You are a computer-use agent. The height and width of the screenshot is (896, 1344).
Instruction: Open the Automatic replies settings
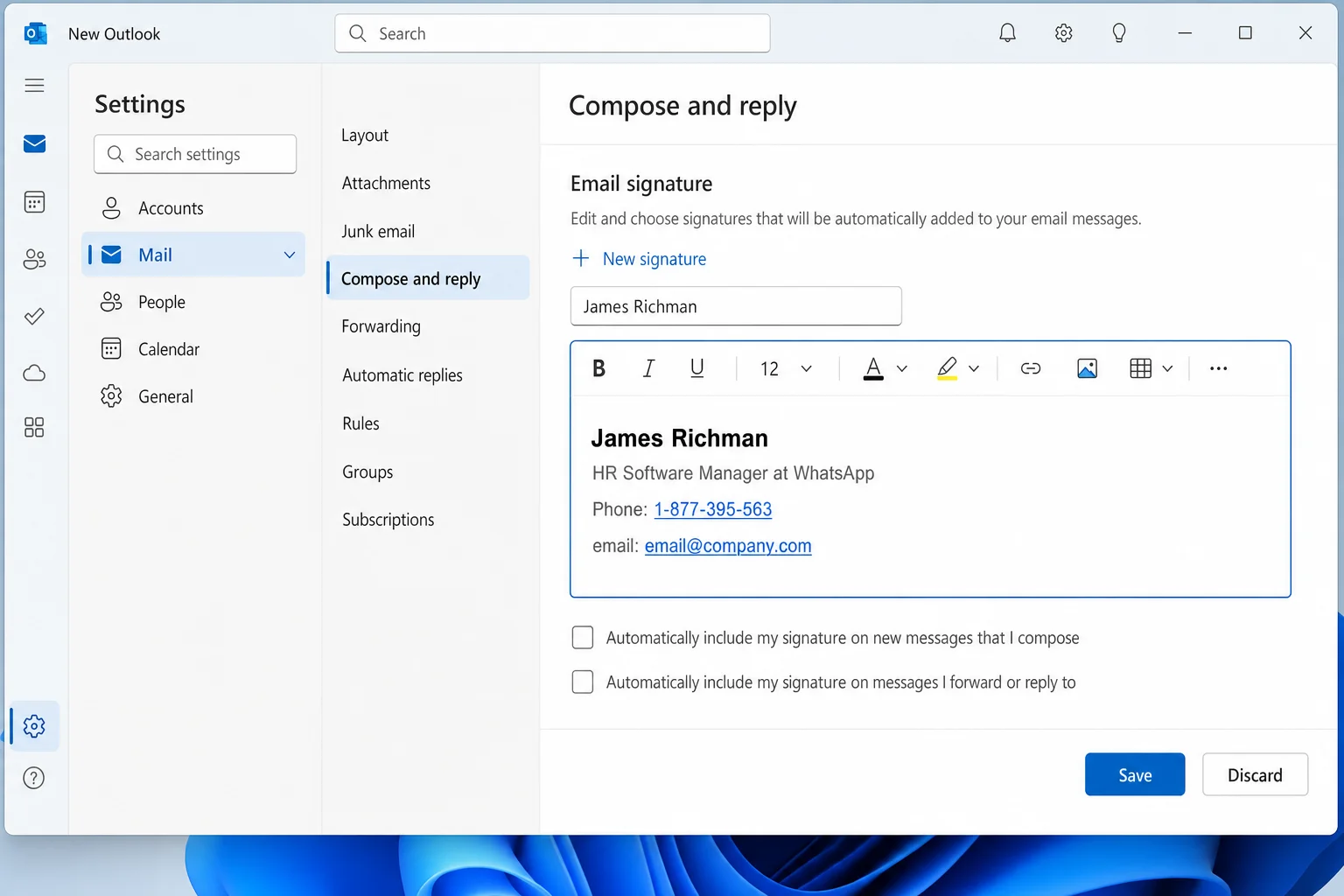(x=402, y=375)
